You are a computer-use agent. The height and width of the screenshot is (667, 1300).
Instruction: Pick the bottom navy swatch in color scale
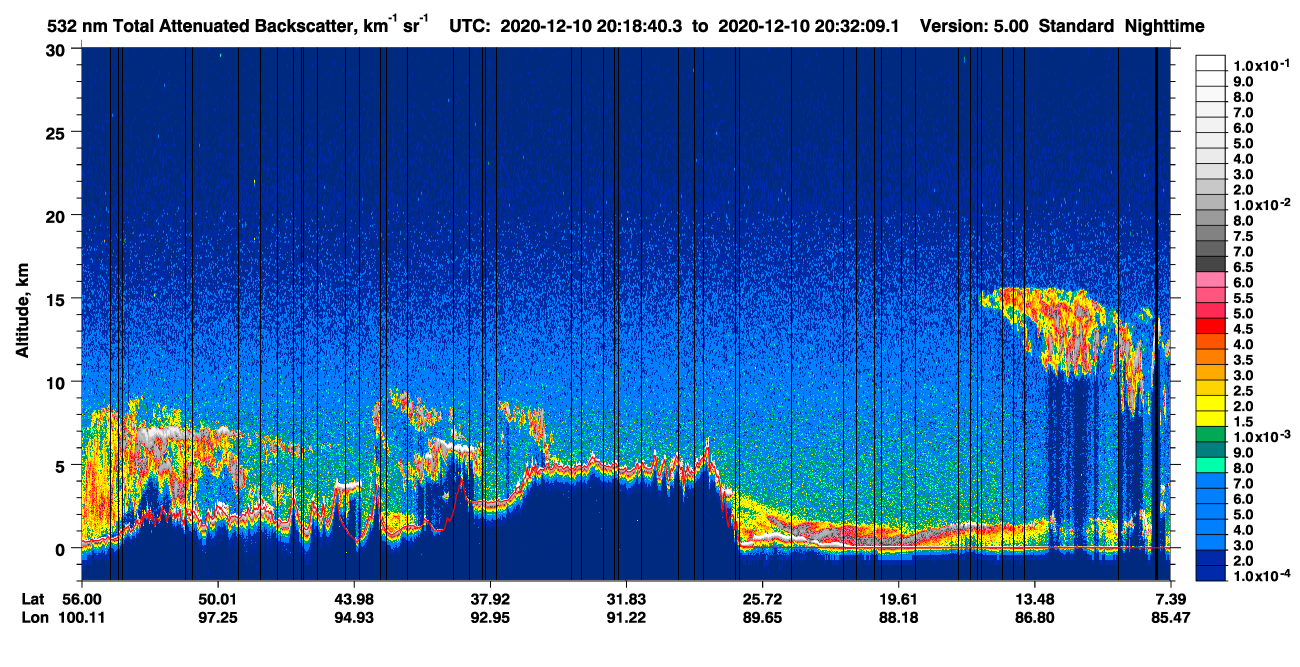pyautogui.click(x=1210, y=573)
